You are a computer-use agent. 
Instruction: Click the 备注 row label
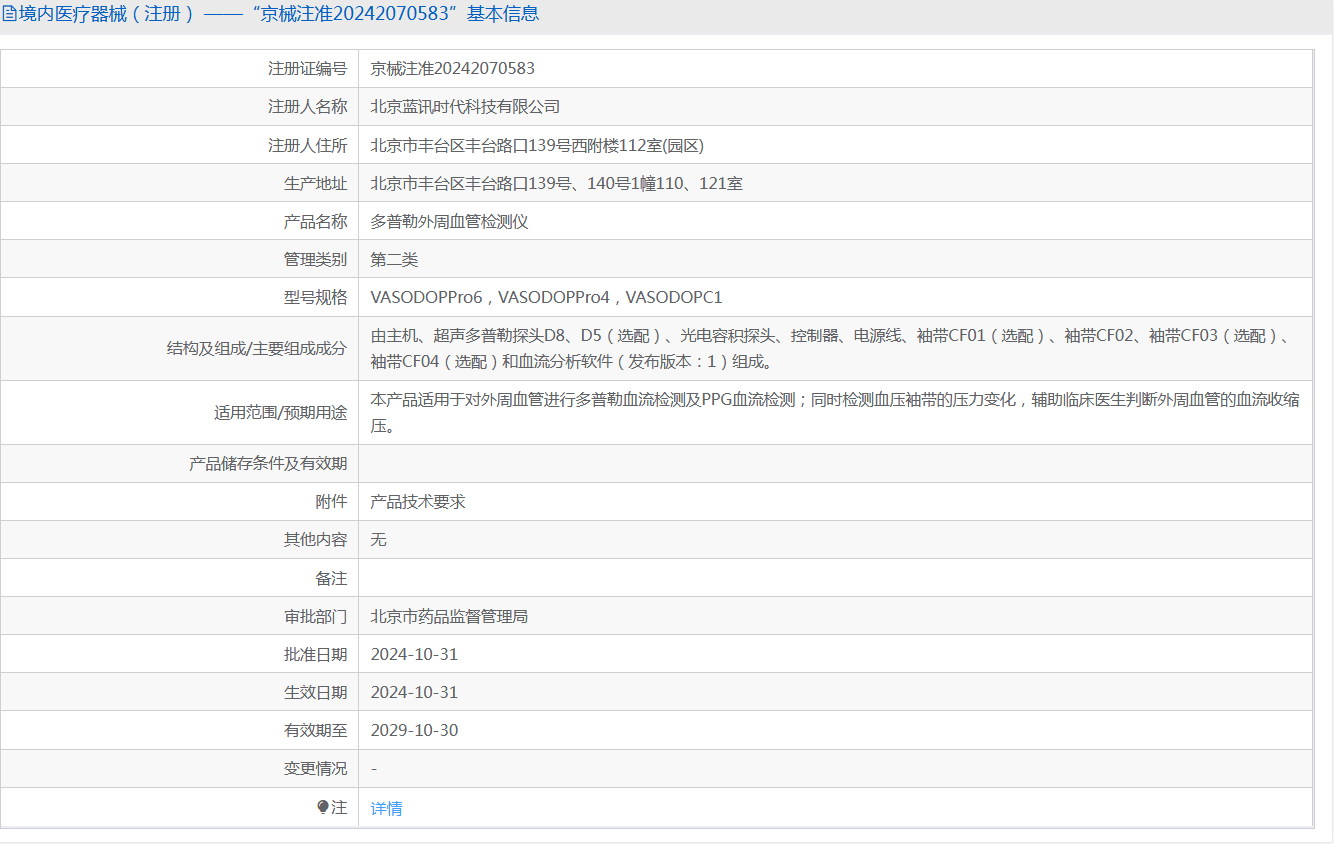point(331,578)
